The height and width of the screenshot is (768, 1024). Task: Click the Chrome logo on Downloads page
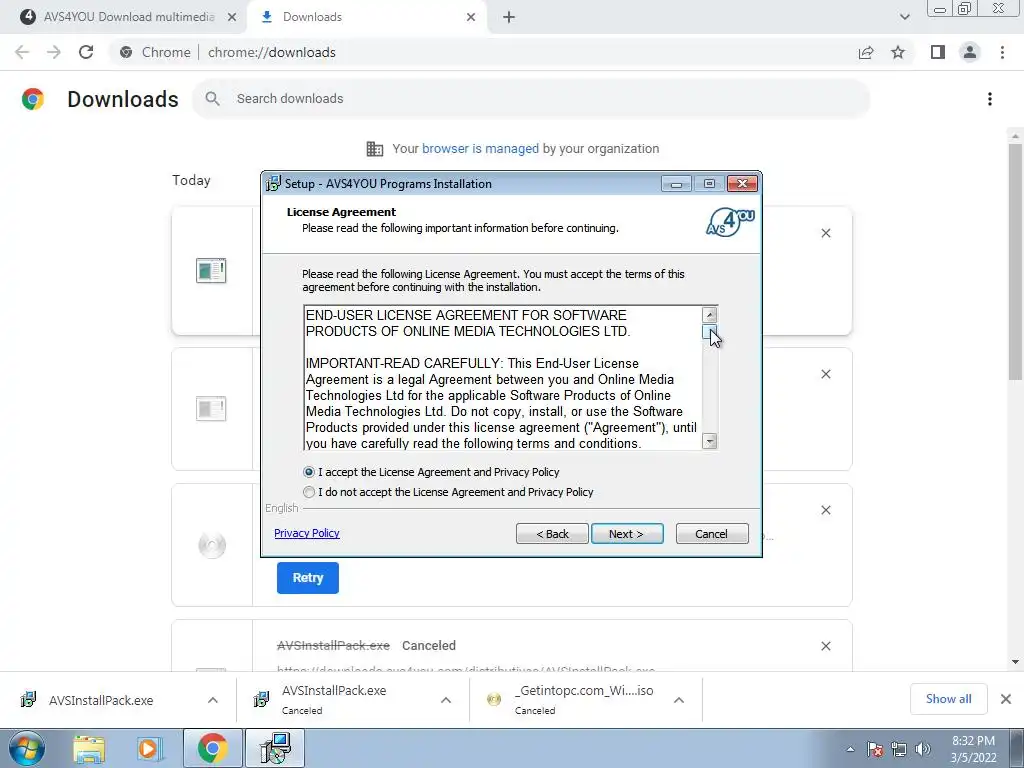coord(33,99)
